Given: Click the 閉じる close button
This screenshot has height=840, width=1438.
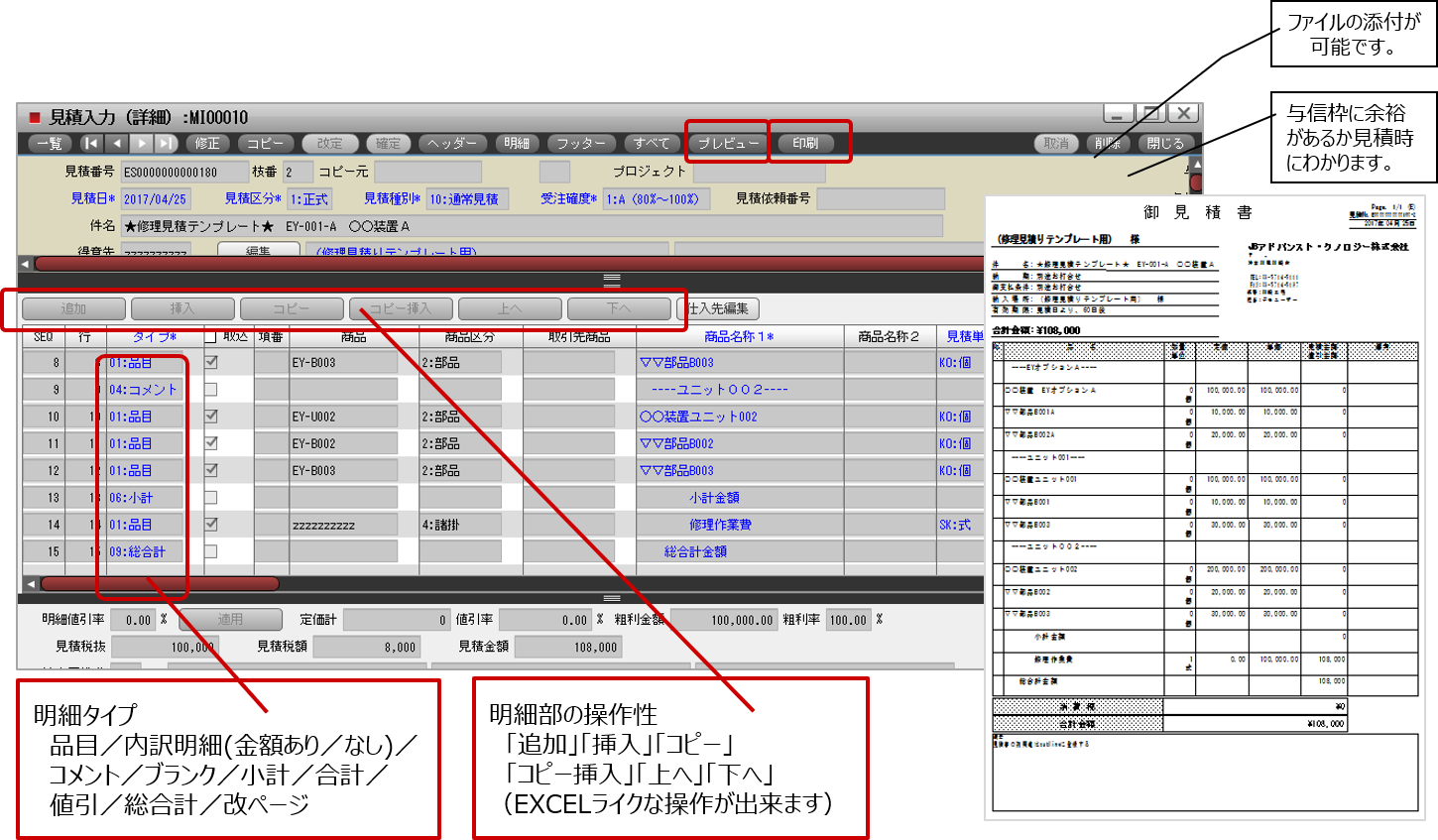Looking at the screenshot, I should [x=1165, y=144].
